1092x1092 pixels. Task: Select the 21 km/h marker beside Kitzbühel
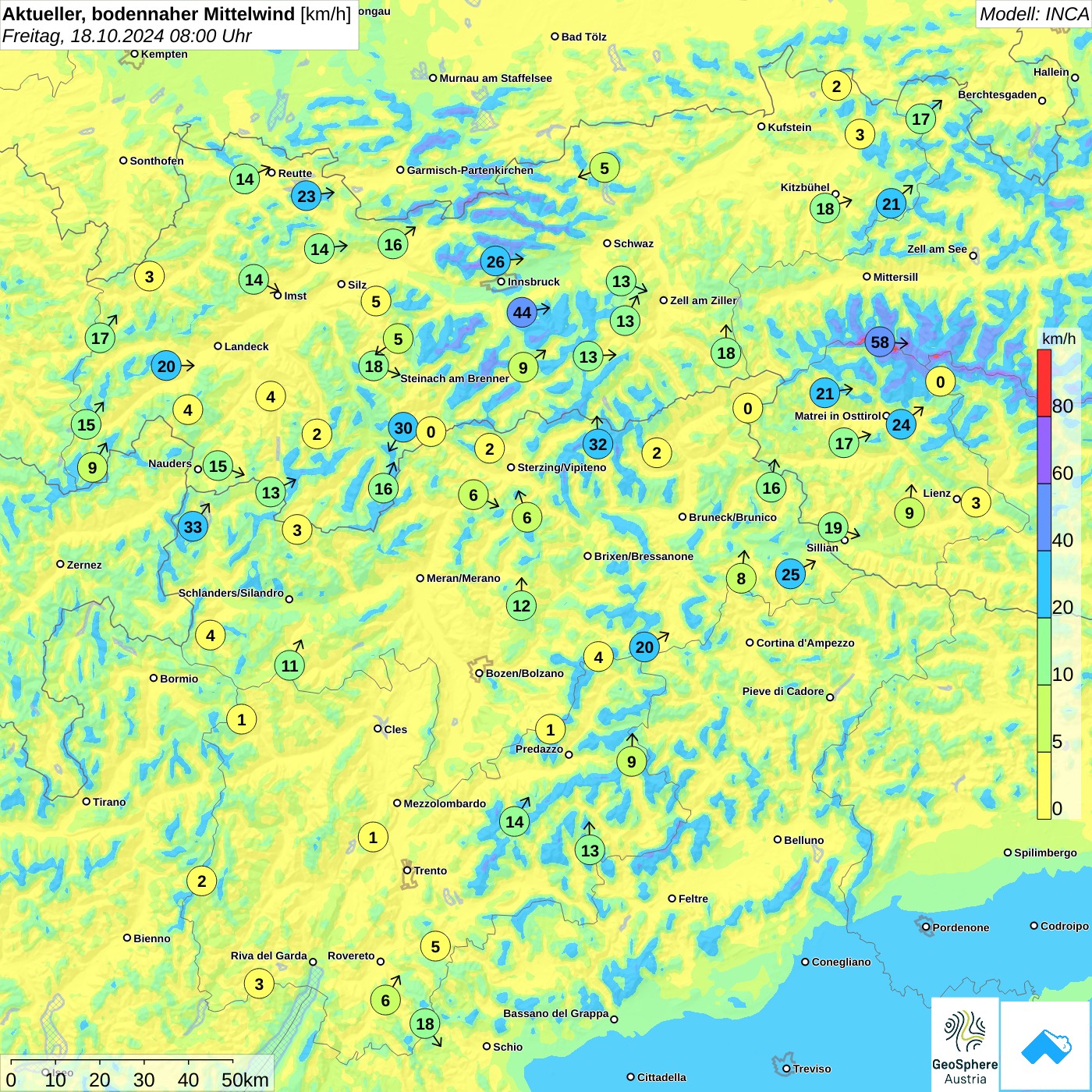(x=891, y=204)
